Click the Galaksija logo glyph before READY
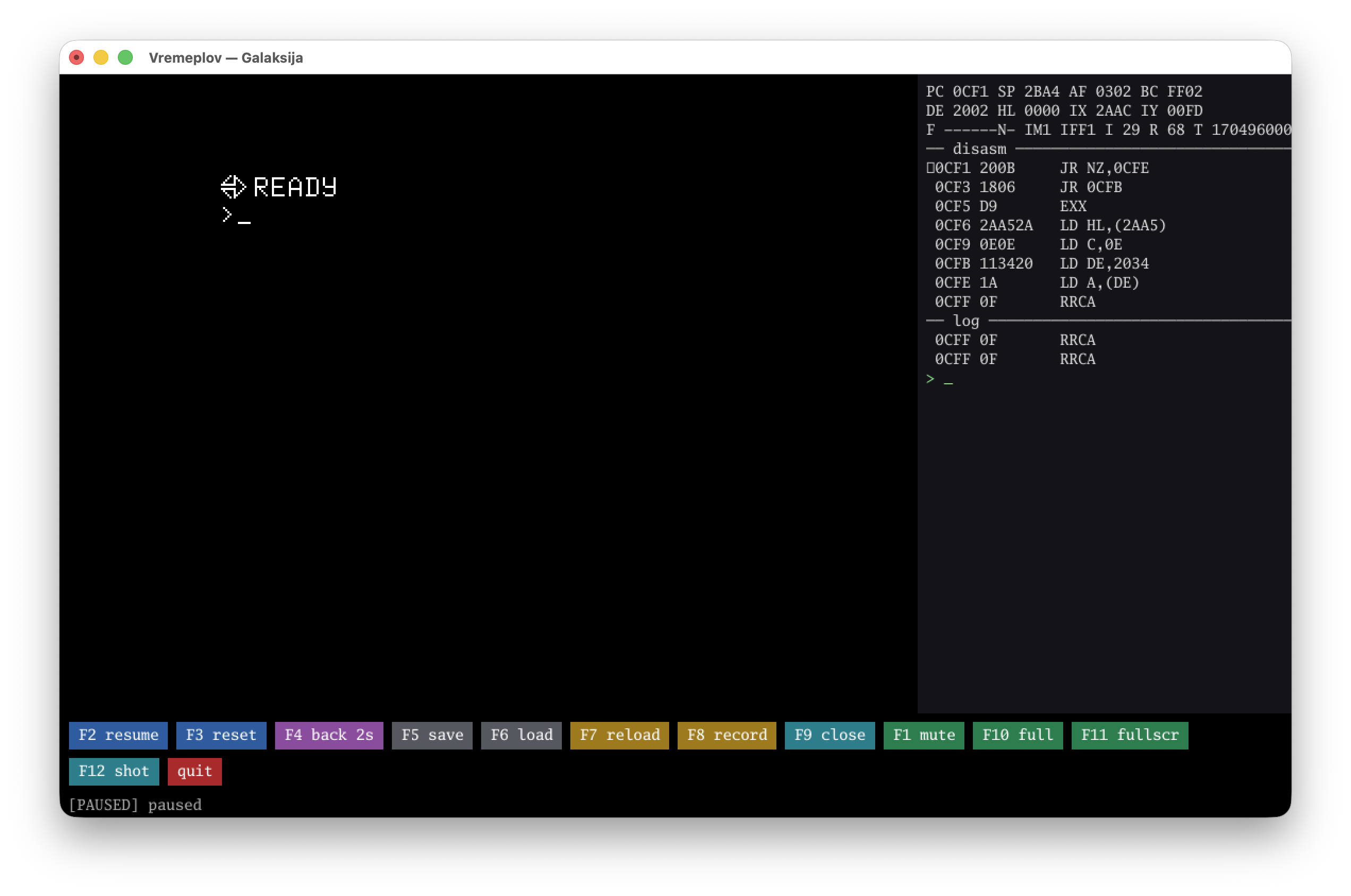The width and height of the screenshot is (1351, 896). click(x=233, y=187)
